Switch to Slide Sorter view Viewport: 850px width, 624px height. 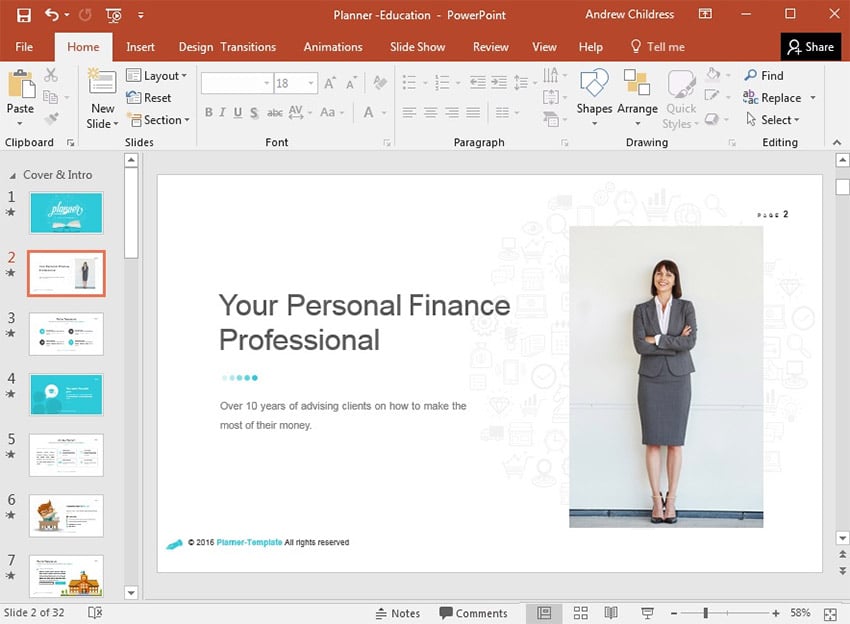point(580,613)
